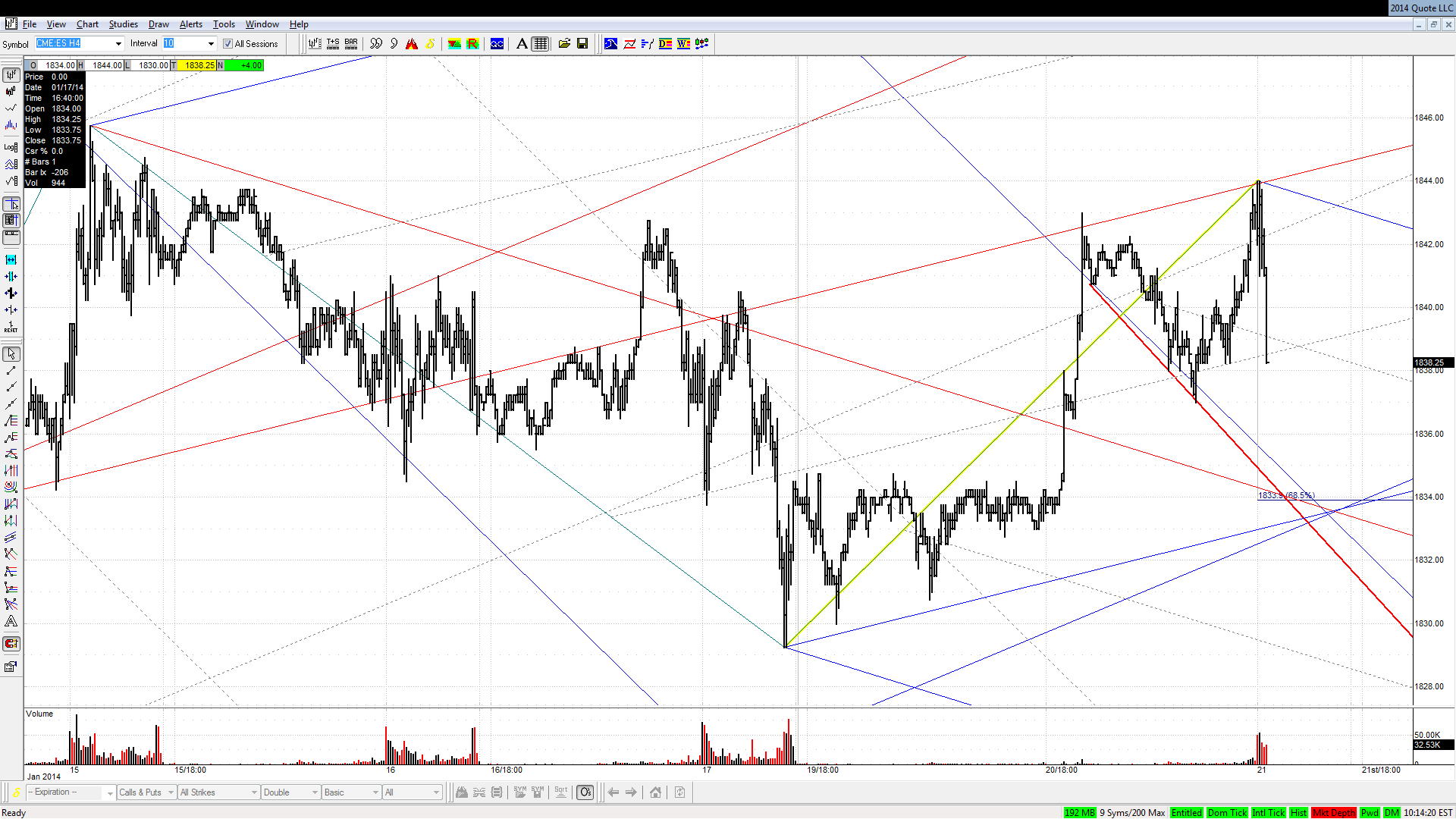Open the Chart menu

click(x=87, y=24)
